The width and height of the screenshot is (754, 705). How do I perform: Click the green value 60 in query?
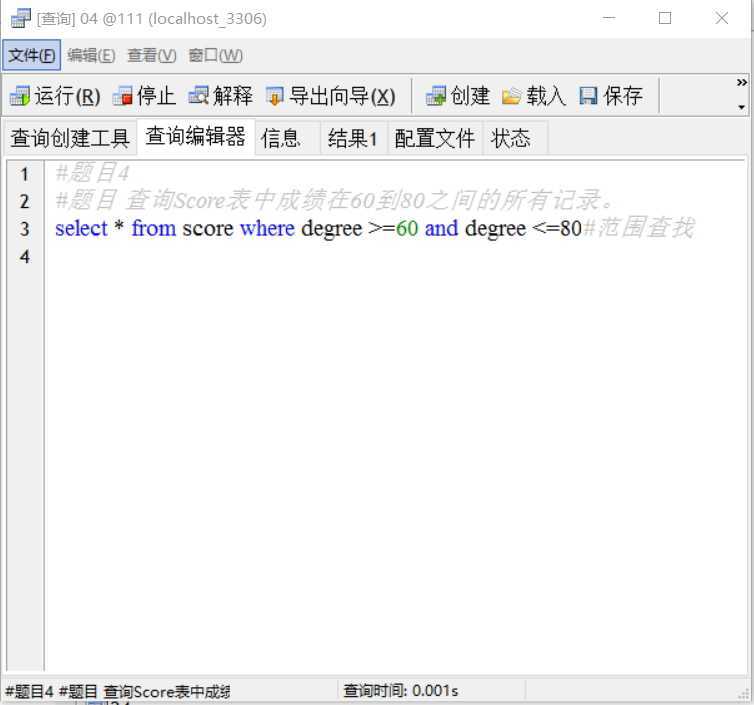click(407, 228)
